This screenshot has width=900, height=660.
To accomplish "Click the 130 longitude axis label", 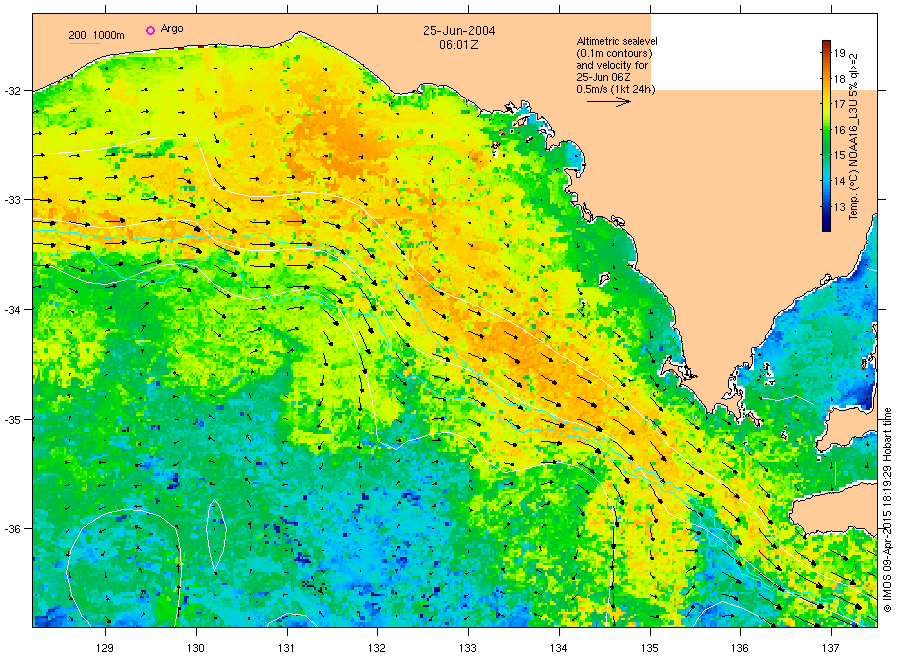I will [x=196, y=648].
